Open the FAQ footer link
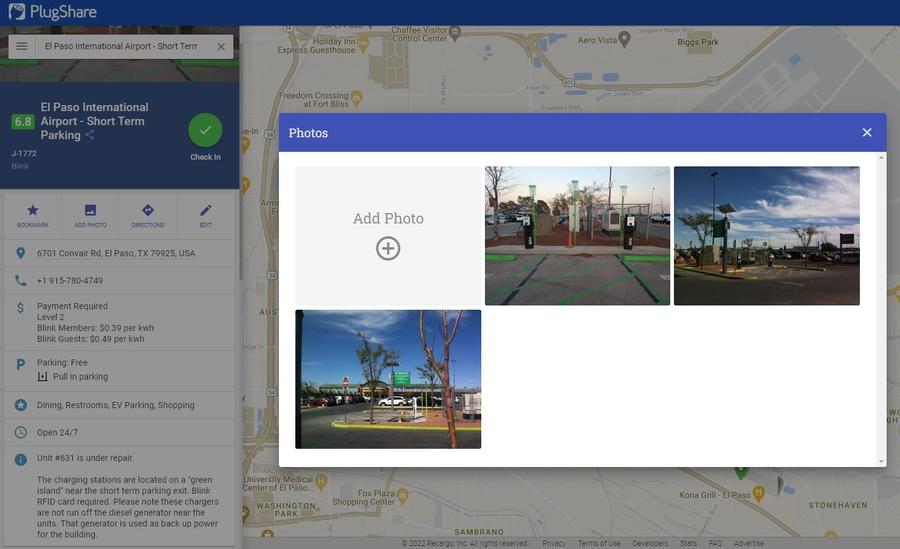The width and height of the screenshot is (900, 549). point(715,543)
